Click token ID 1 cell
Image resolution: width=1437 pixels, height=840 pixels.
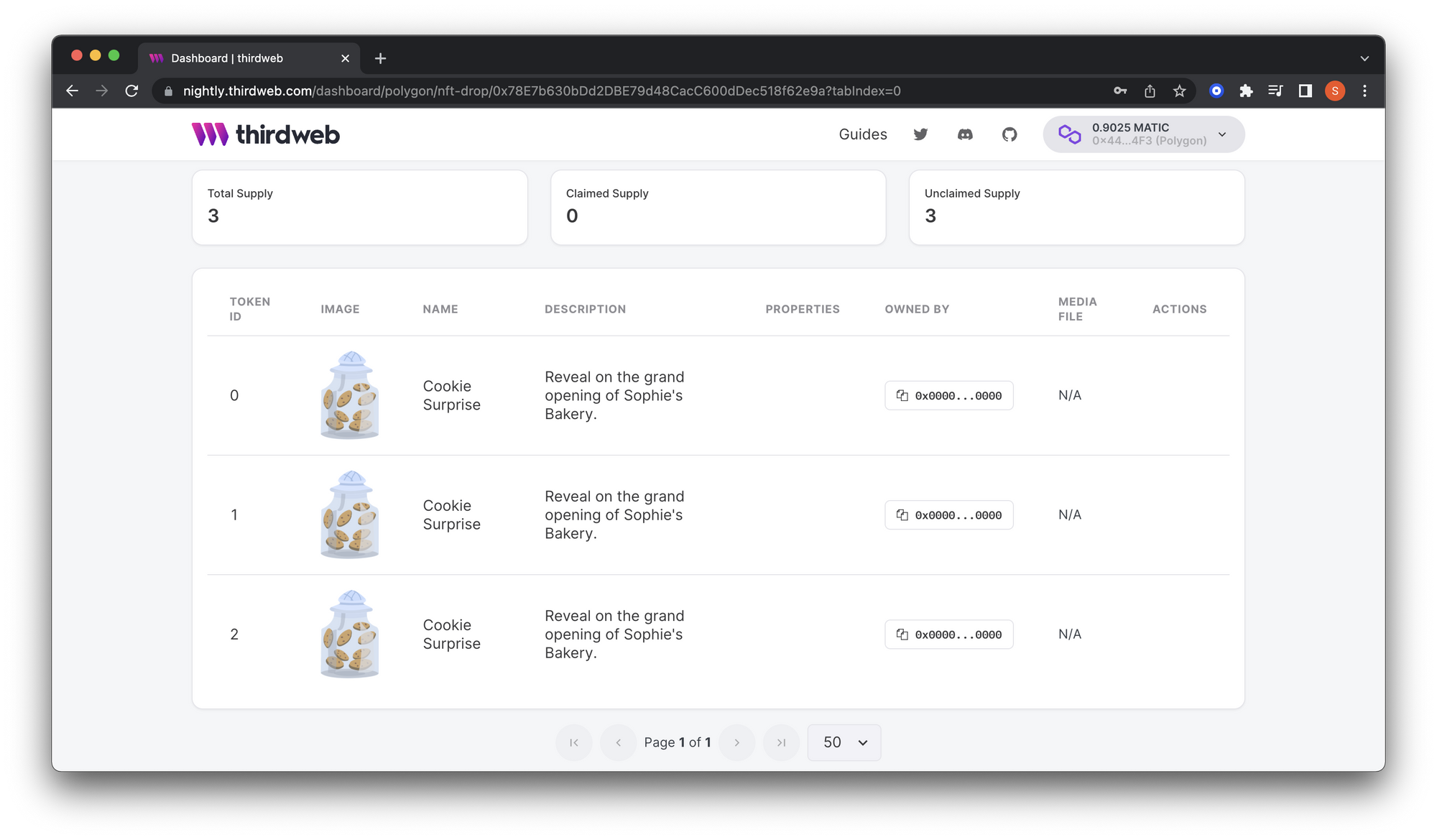[234, 514]
